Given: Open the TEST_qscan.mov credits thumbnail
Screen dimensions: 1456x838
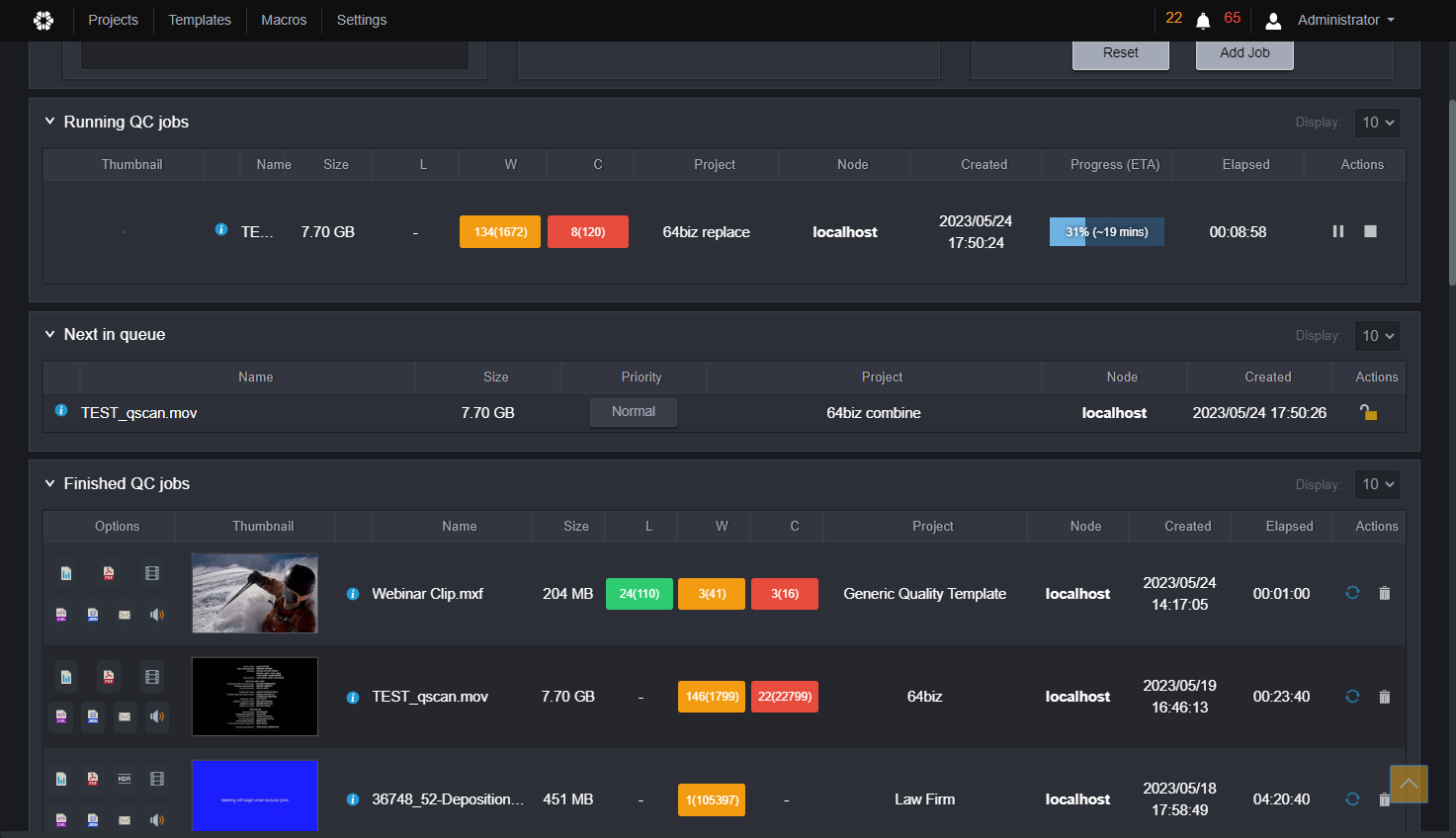Looking at the screenshot, I should [x=255, y=697].
